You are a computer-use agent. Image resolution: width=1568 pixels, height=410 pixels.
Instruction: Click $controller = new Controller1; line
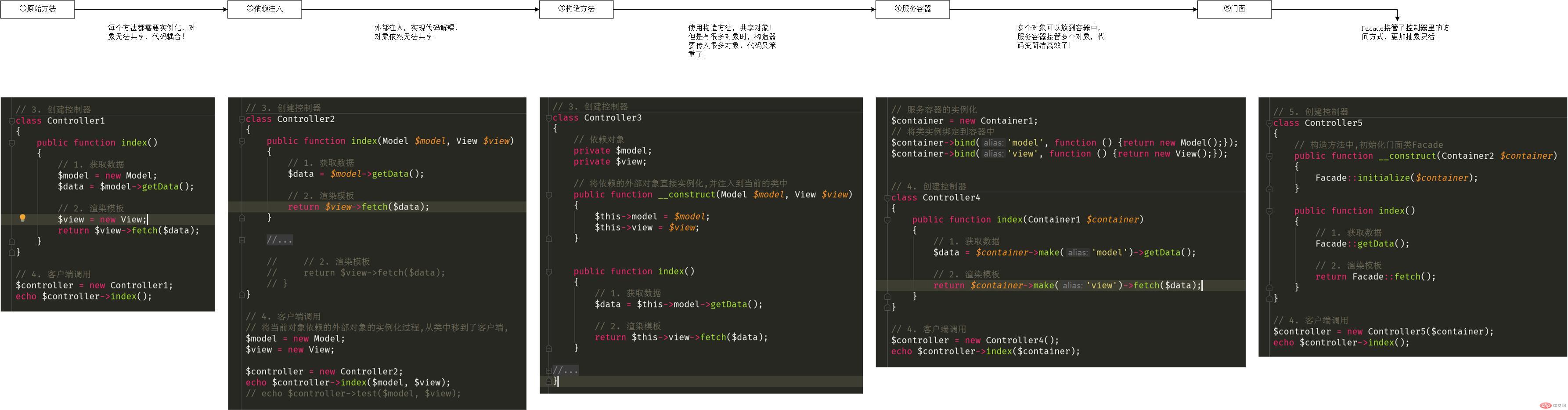[x=94, y=285]
